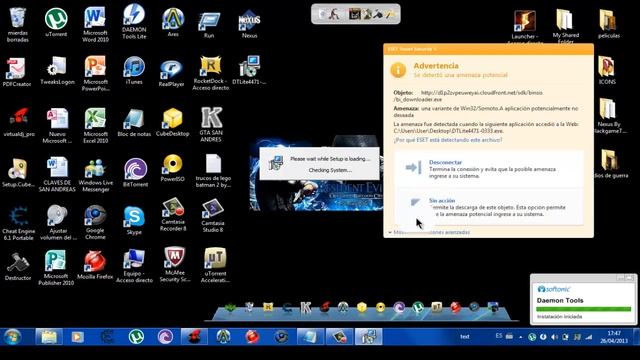Launch Skype from the desktop
Image resolution: width=640 pixels, height=360 pixels.
coord(134,216)
